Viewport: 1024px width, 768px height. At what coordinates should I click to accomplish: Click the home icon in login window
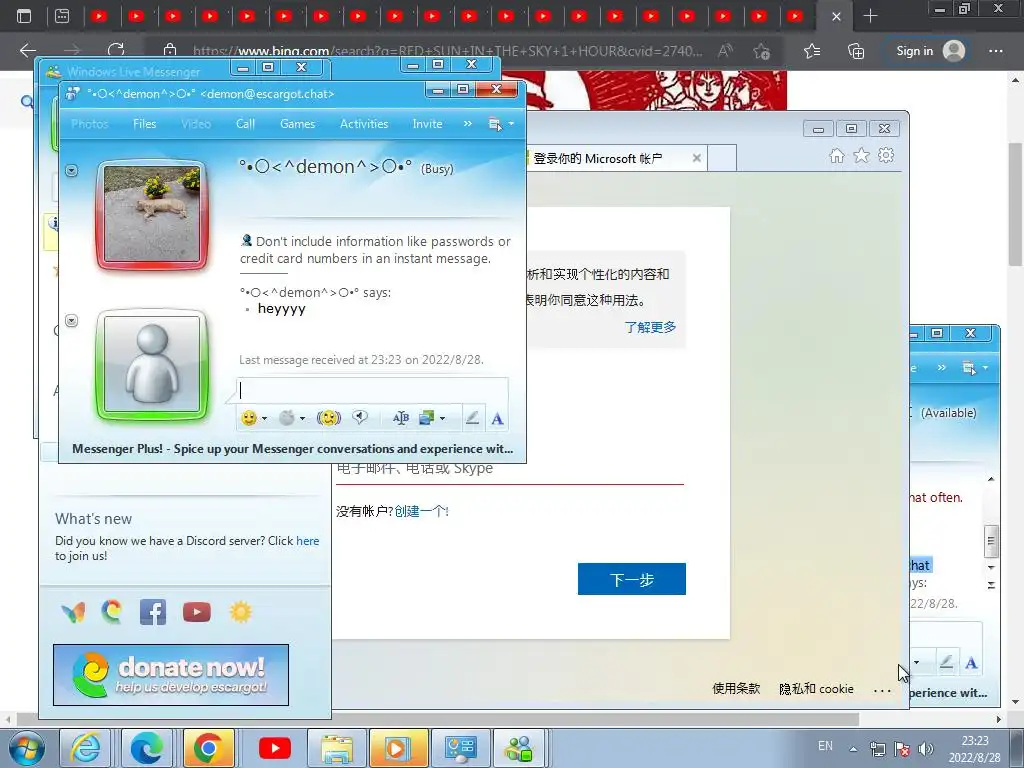(837, 155)
